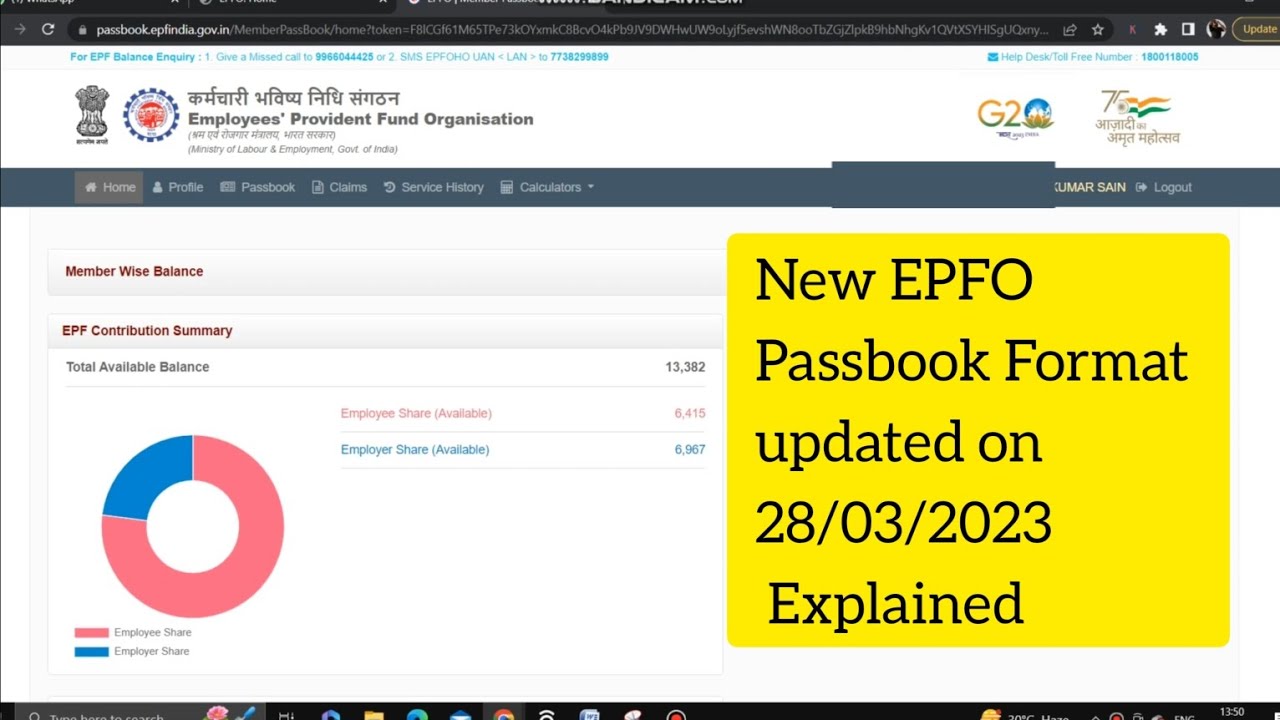Click the Employees' Provident Fund Organisation title

(x=361, y=119)
